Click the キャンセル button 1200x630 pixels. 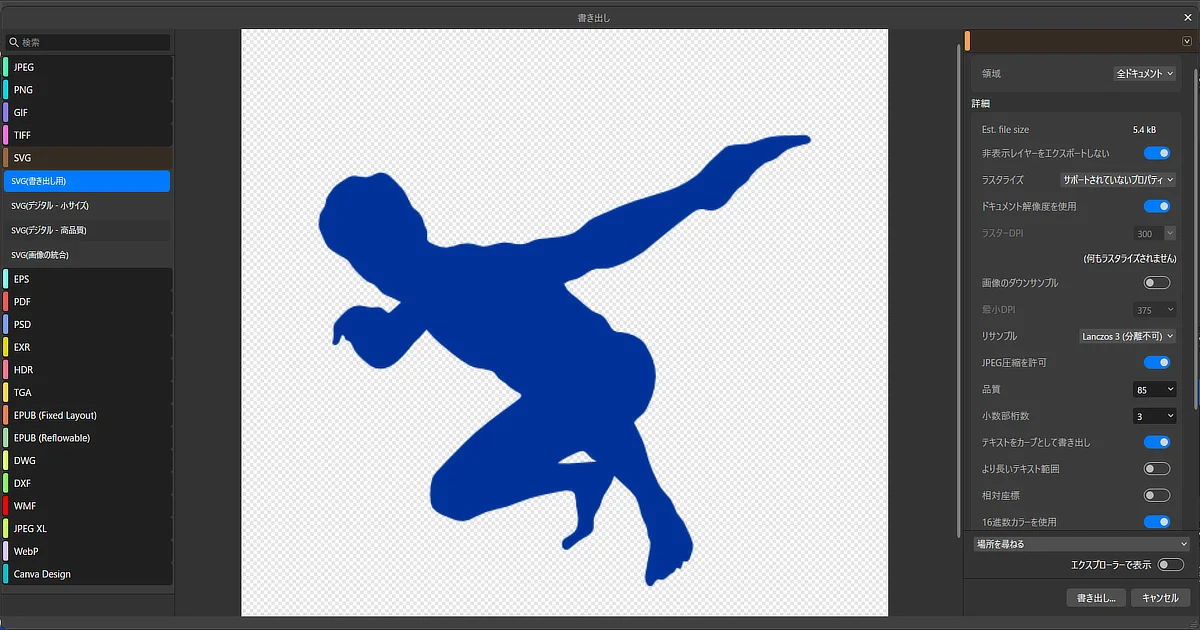(x=1160, y=598)
